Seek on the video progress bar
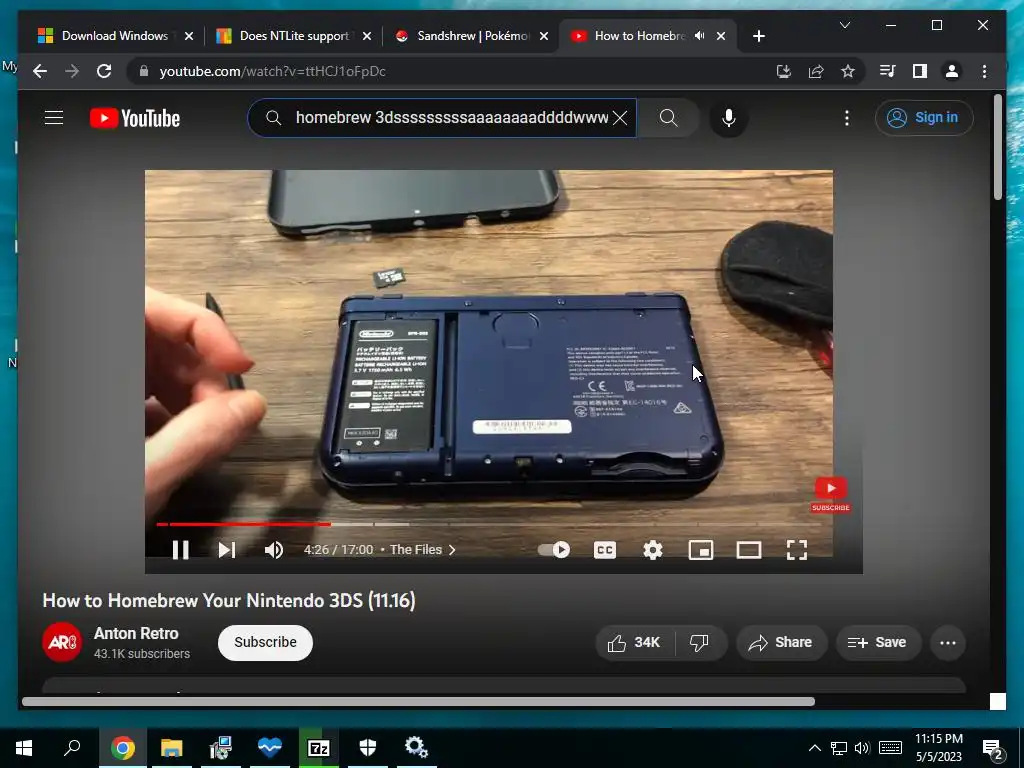Viewport: 1024px width, 768px height. (488, 524)
